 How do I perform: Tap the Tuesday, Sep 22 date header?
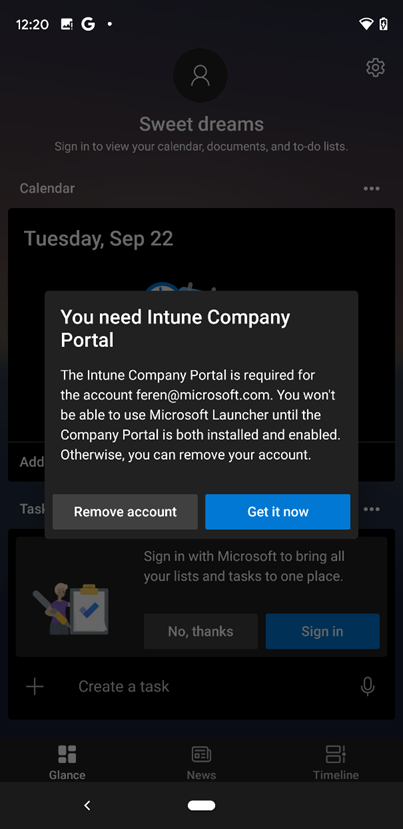click(x=98, y=239)
